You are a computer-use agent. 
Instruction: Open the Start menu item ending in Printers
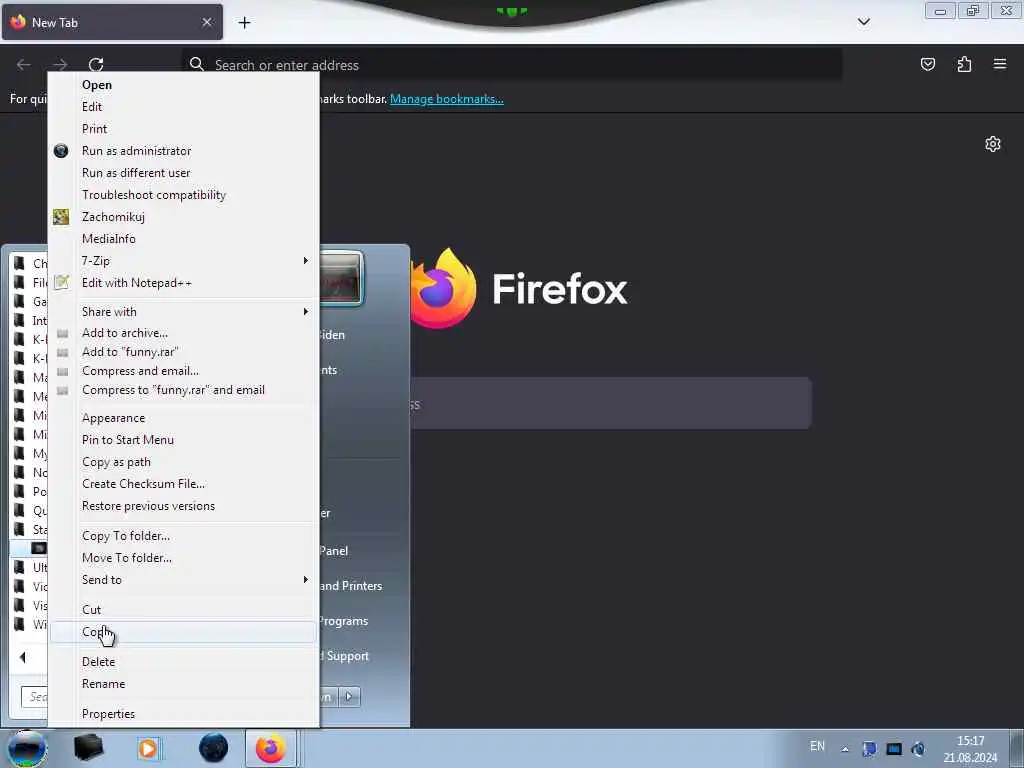click(351, 586)
